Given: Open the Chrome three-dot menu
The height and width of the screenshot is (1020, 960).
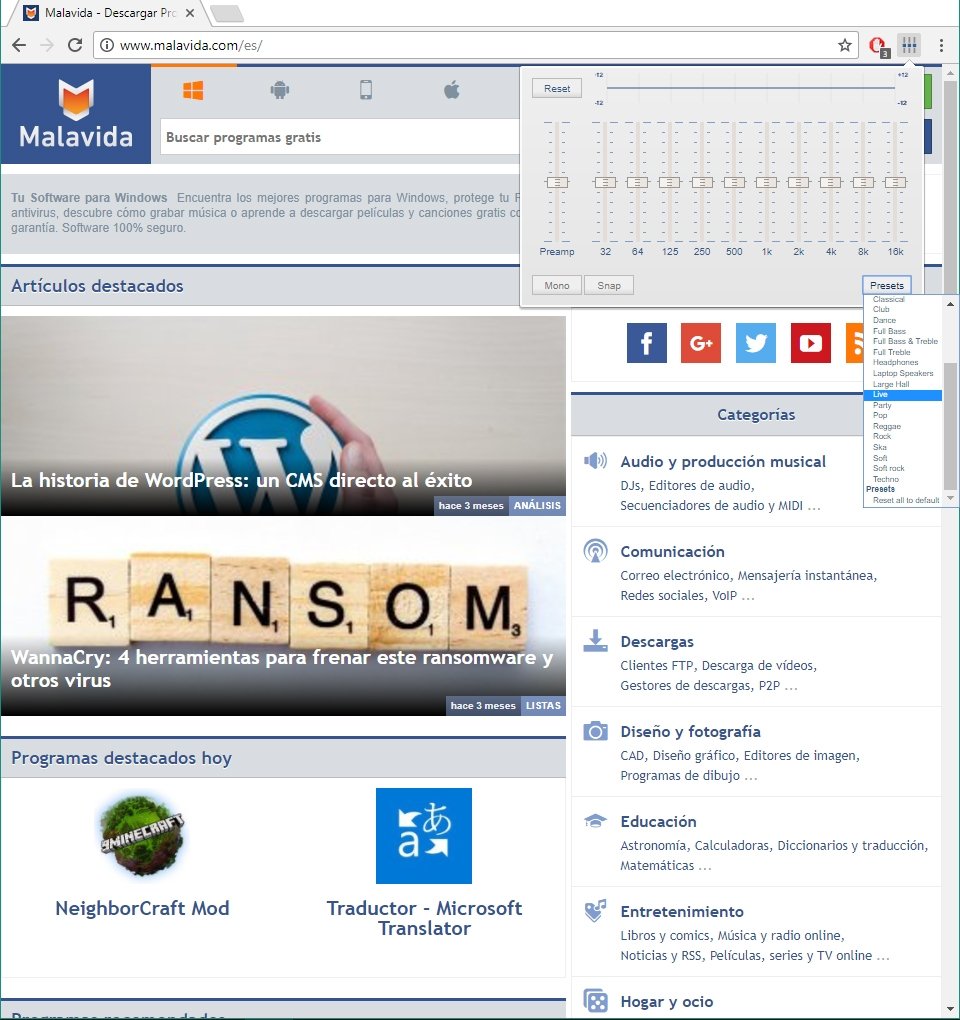Looking at the screenshot, I should [x=941, y=45].
